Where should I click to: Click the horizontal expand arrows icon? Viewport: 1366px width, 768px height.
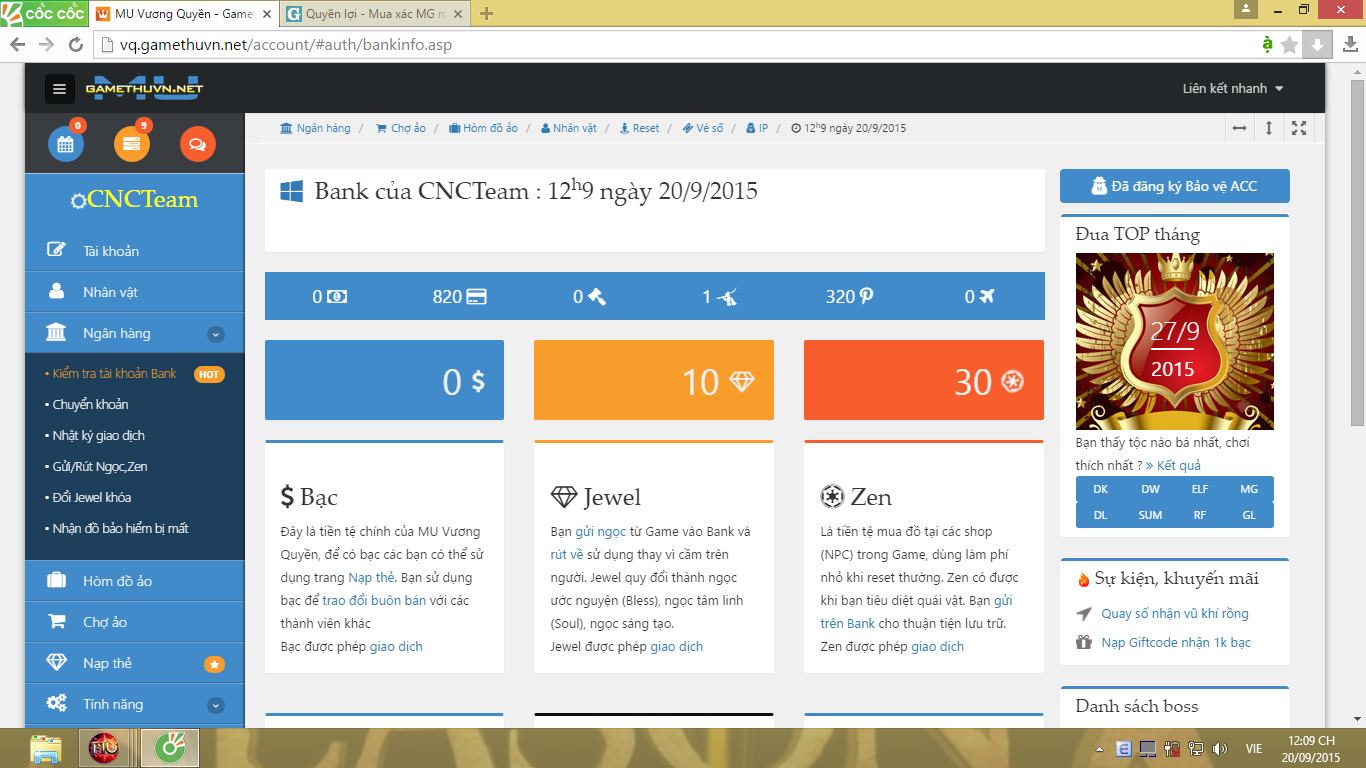click(x=1239, y=128)
